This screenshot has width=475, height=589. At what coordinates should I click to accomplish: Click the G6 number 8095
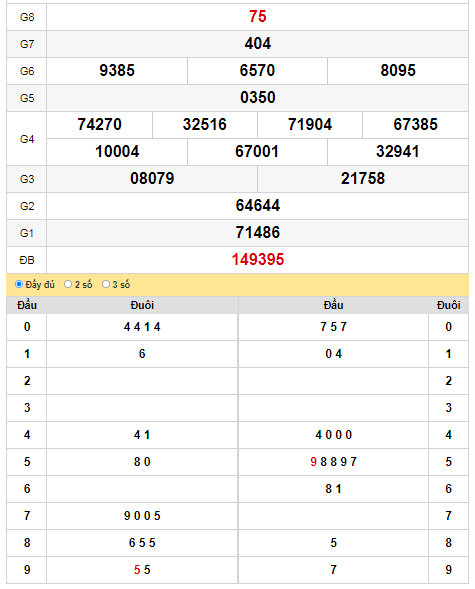pyautogui.click(x=398, y=71)
